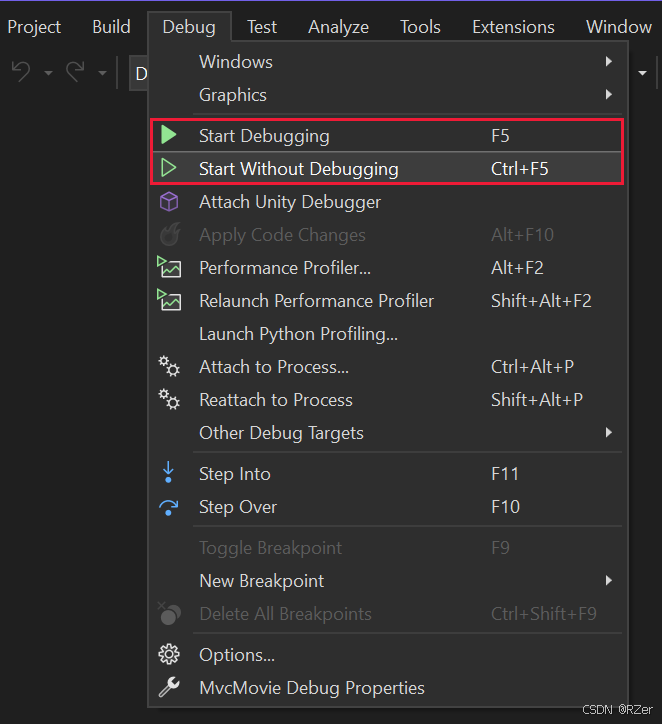
Task: Click the Step Over curved arrow icon
Action: 169,507
